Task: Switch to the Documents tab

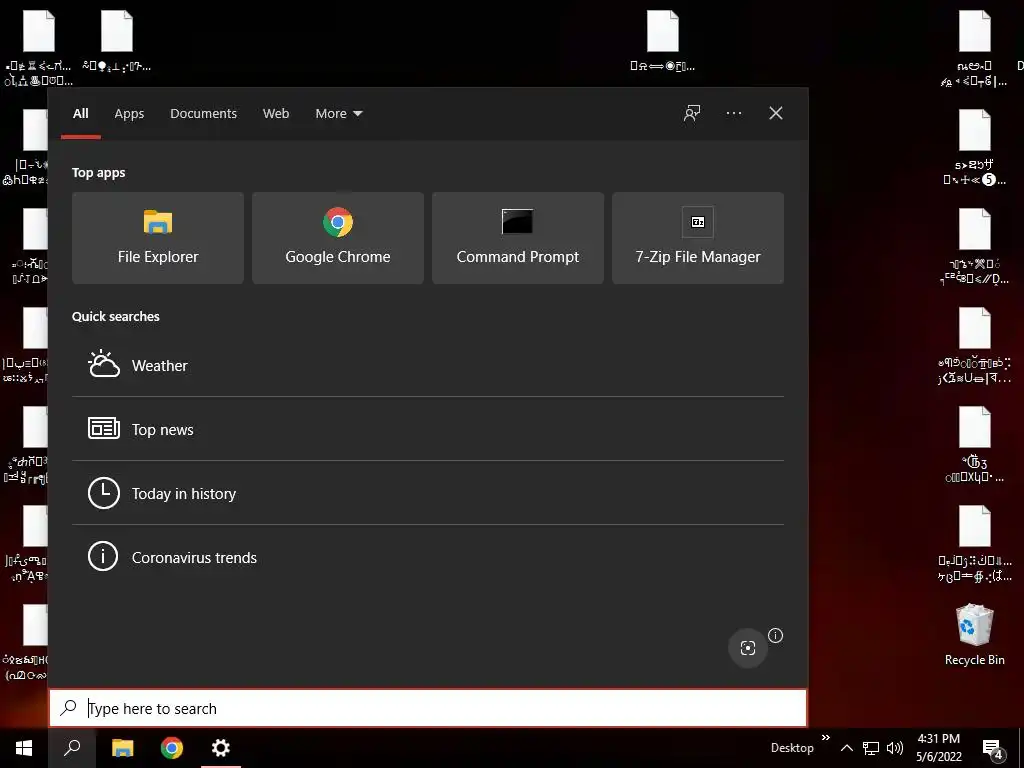Action: click(203, 114)
